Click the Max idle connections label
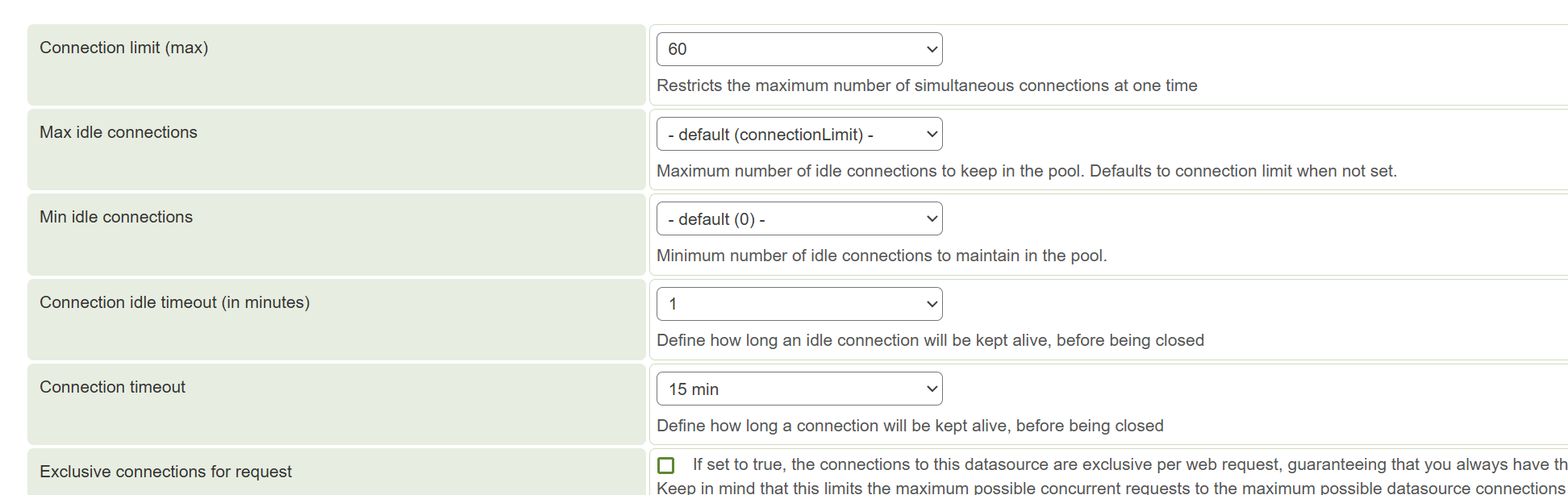This screenshot has width=1568, height=495. point(118,132)
